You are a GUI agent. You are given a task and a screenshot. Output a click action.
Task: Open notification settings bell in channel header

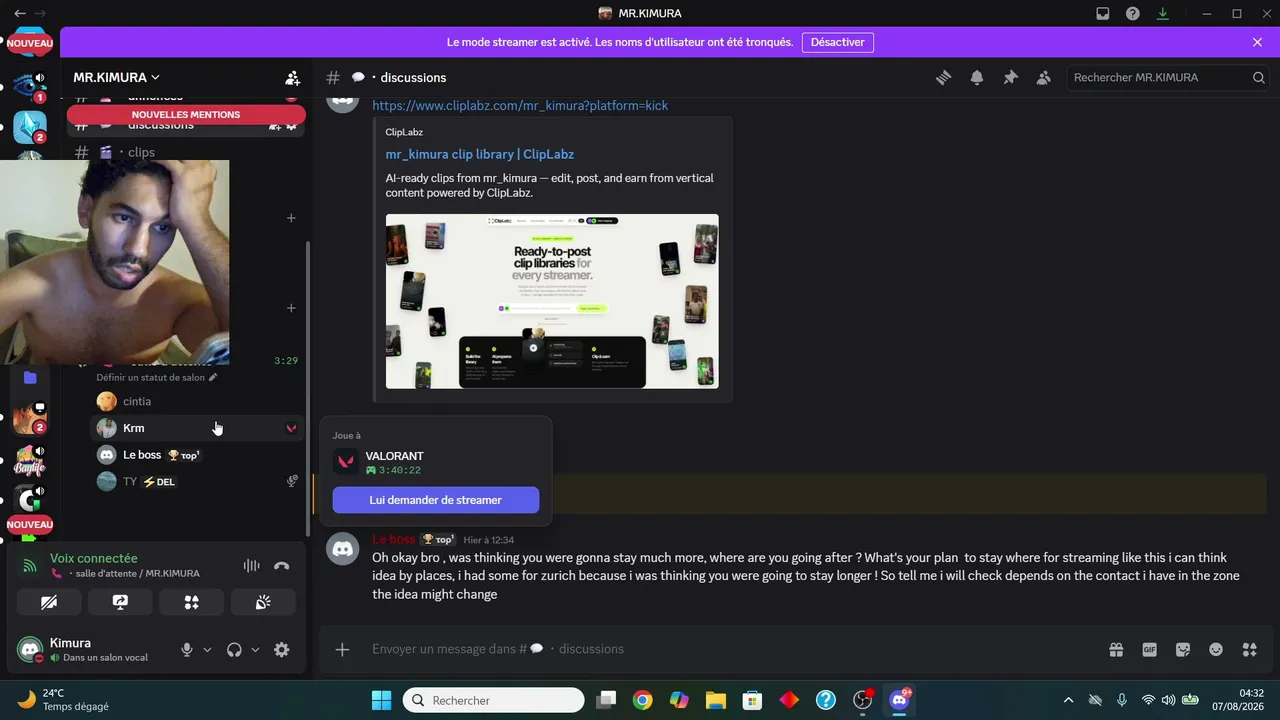977,78
